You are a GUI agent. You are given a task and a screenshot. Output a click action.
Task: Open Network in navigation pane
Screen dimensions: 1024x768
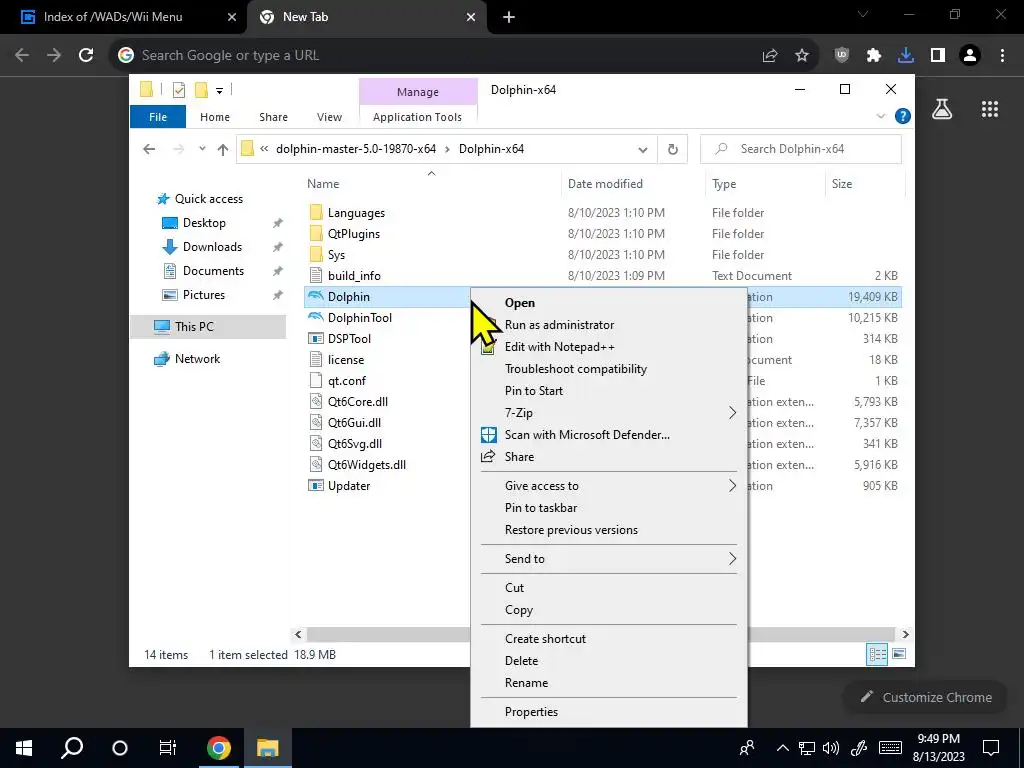tap(197, 359)
